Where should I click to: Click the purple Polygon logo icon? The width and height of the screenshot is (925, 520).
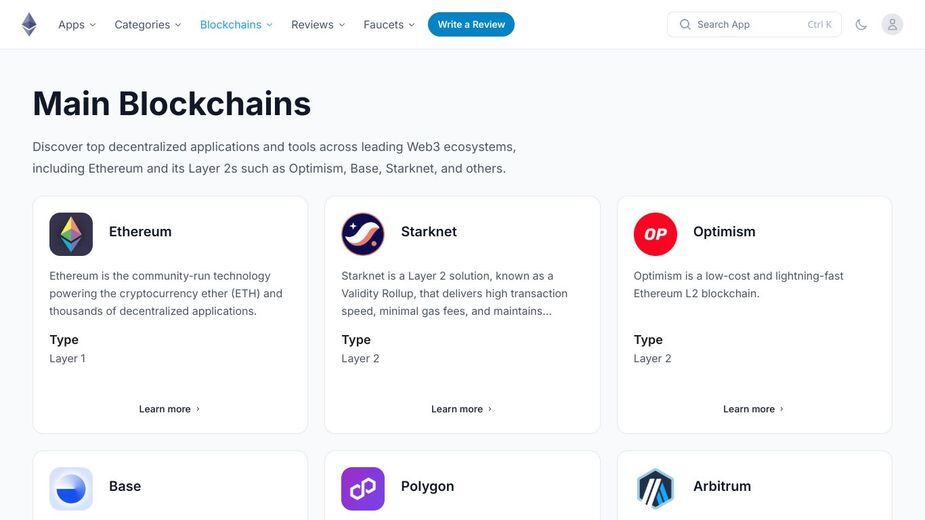(363, 489)
